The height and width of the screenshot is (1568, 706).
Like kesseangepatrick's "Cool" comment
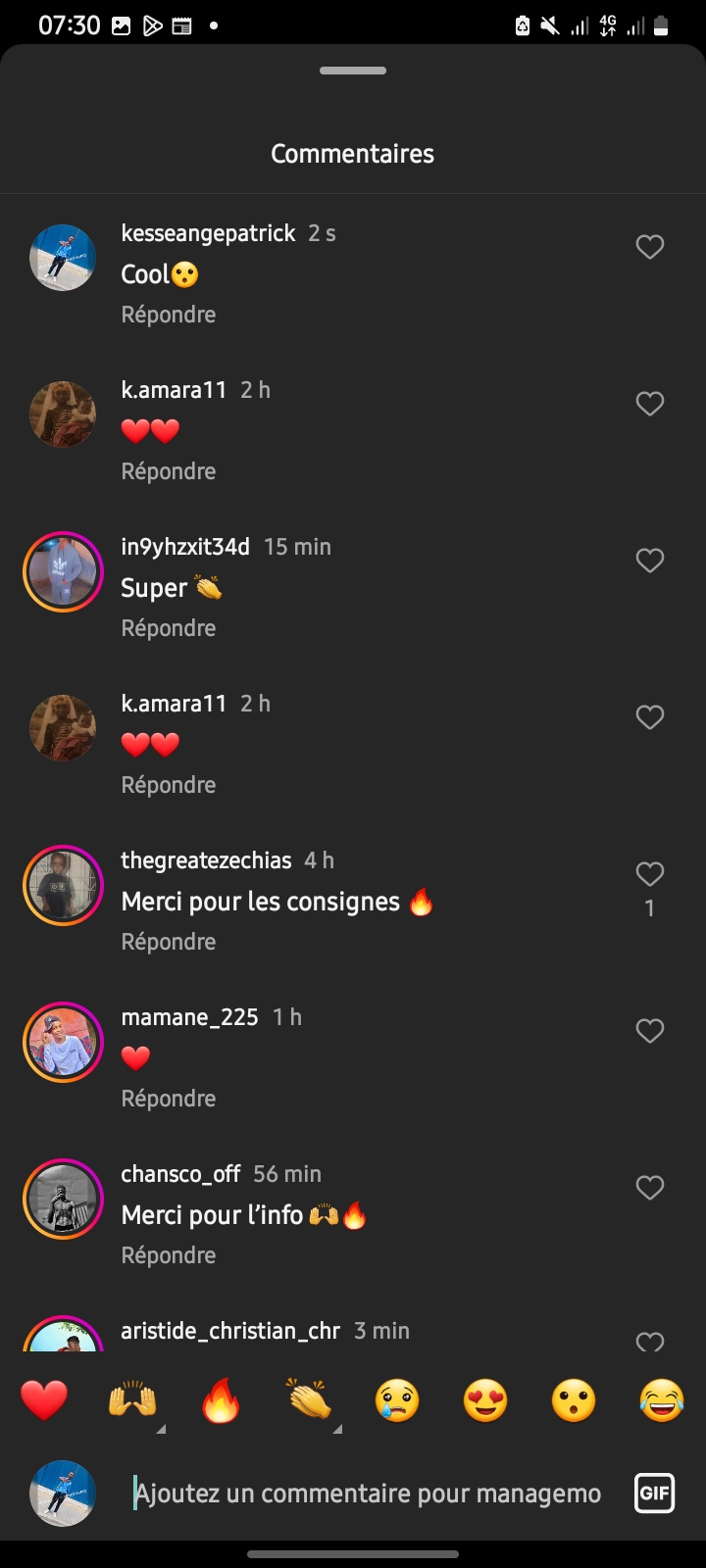tap(650, 247)
